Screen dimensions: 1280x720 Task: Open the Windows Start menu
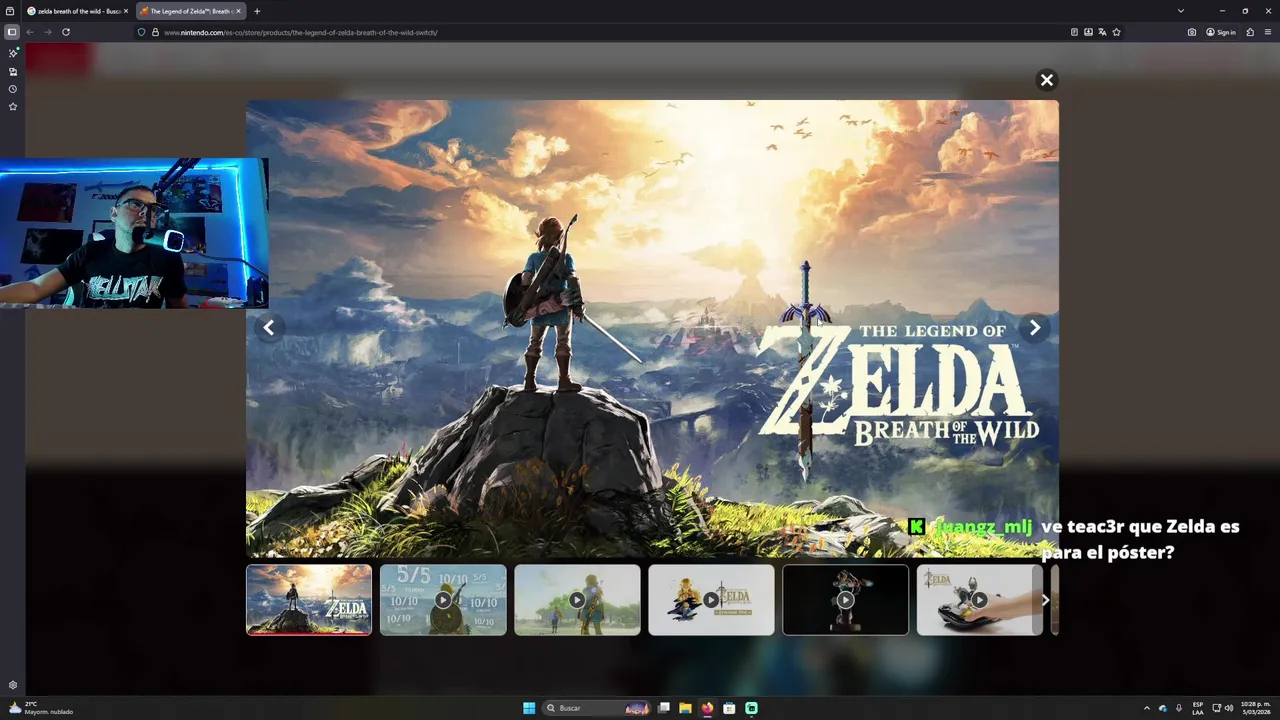pos(529,708)
